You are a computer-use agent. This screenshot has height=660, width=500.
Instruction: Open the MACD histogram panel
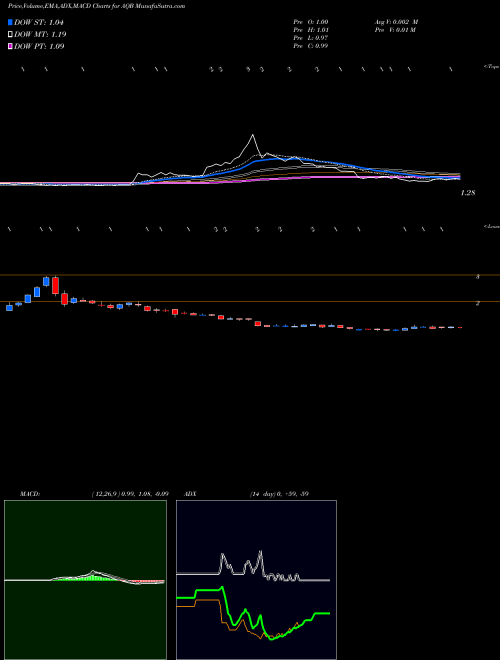click(x=85, y=580)
